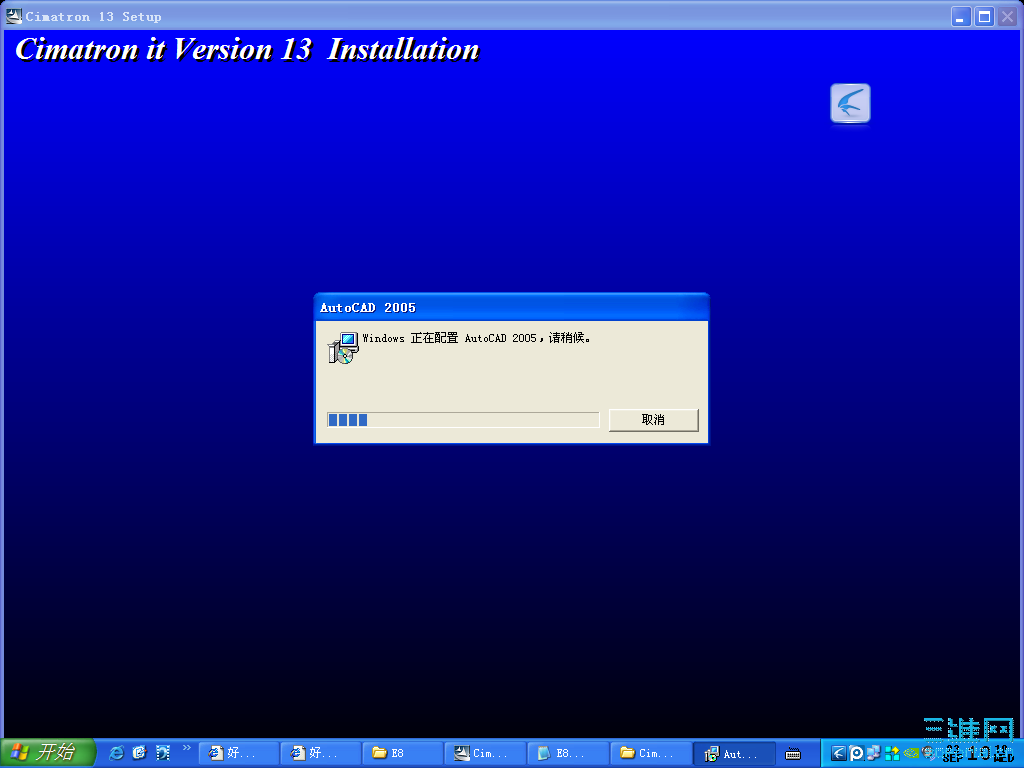This screenshot has height=768, width=1024.
Task: Click the cyan squares tray icon
Action: (x=891, y=754)
